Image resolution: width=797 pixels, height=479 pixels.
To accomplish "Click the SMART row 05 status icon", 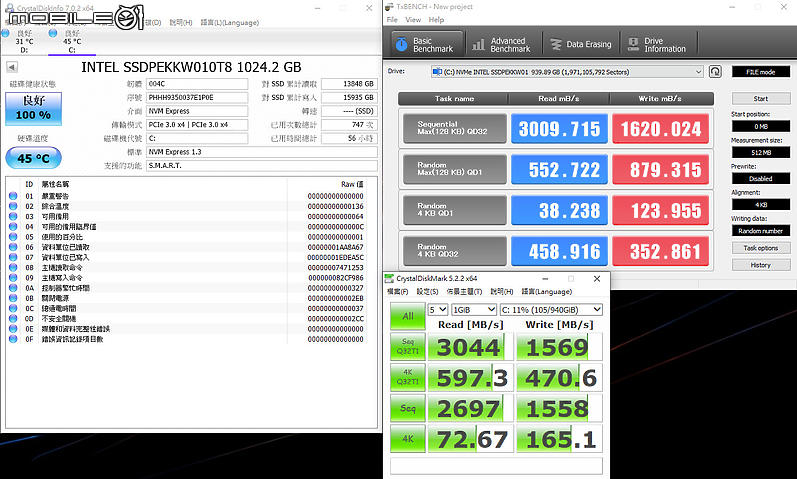I will tap(13, 236).
